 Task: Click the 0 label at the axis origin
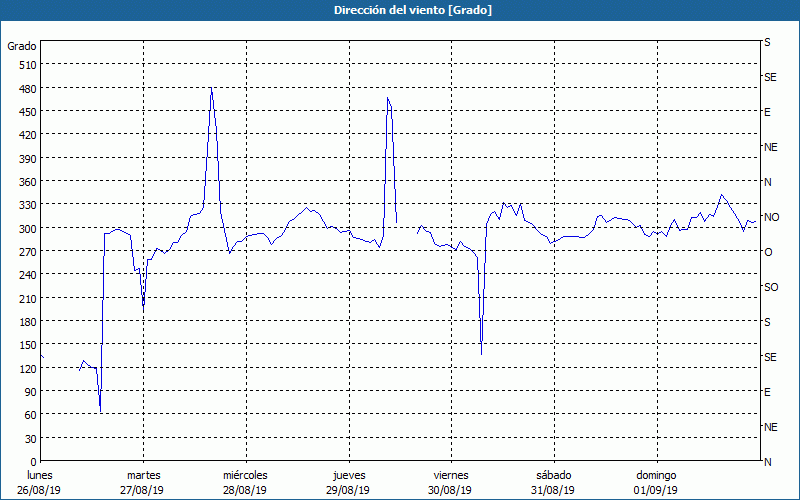tap(34, 462)
